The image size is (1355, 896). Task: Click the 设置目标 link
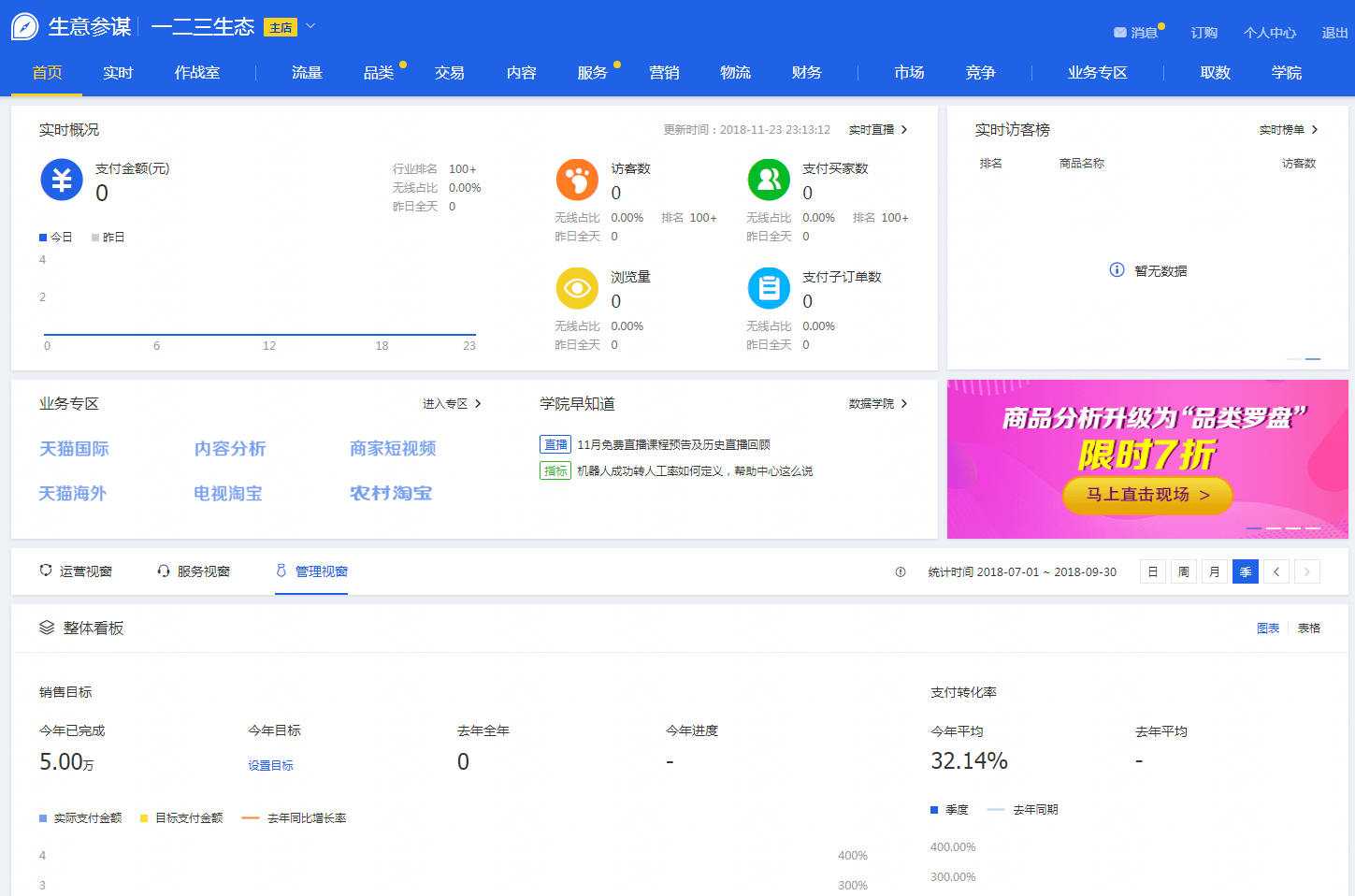(x=271, y=766)
